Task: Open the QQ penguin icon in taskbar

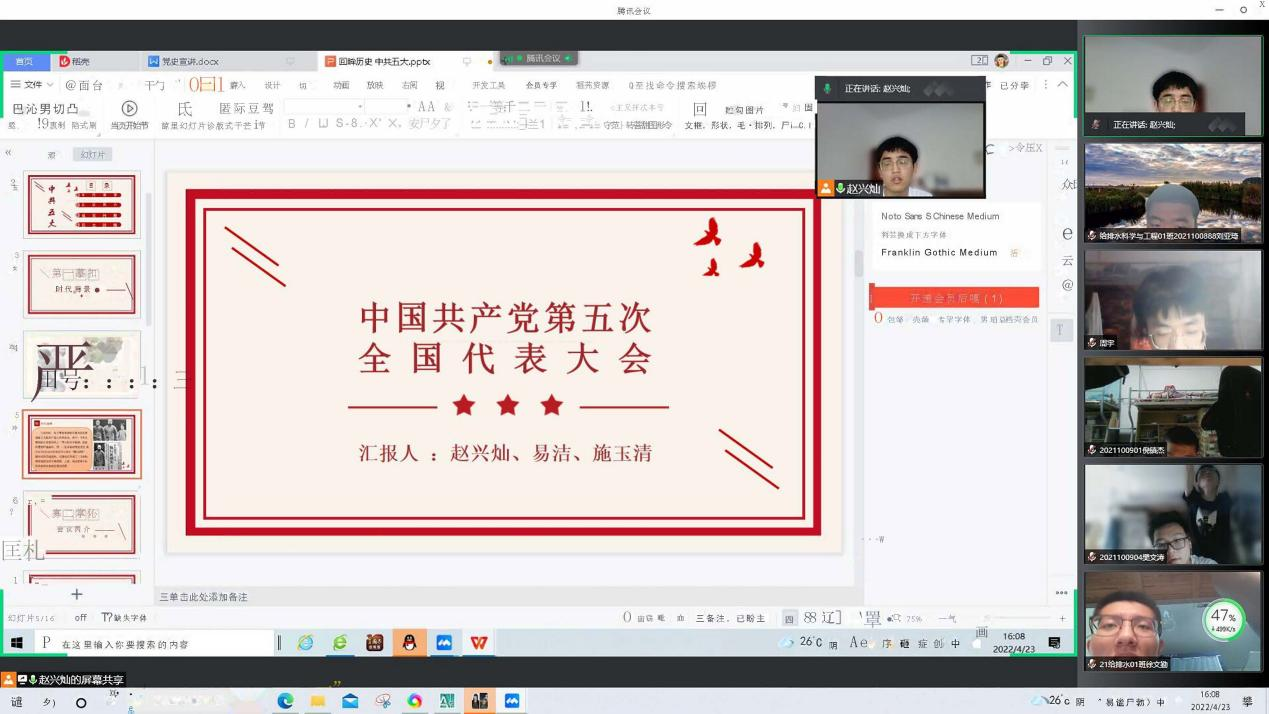Action: coord(409,643)
